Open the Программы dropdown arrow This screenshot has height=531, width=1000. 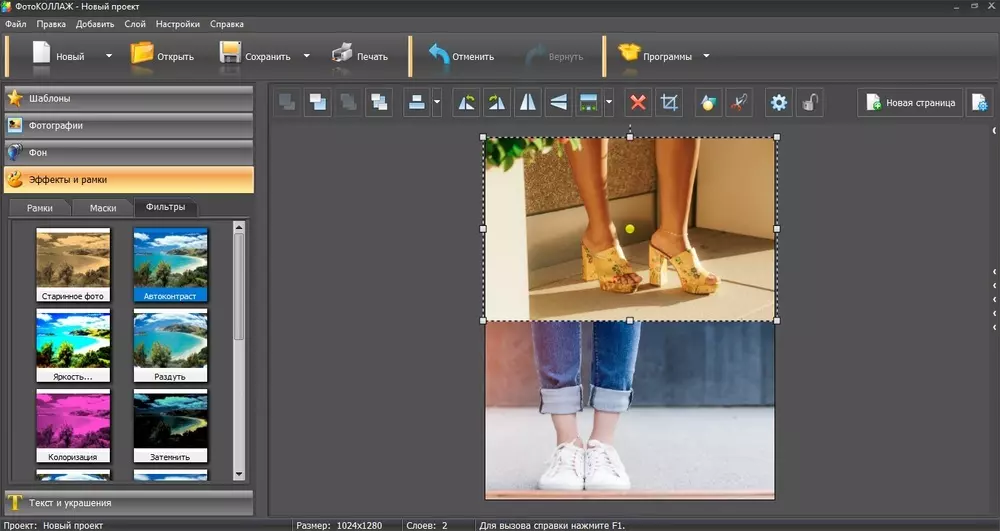pyautogui.click(x=706, y=56)
